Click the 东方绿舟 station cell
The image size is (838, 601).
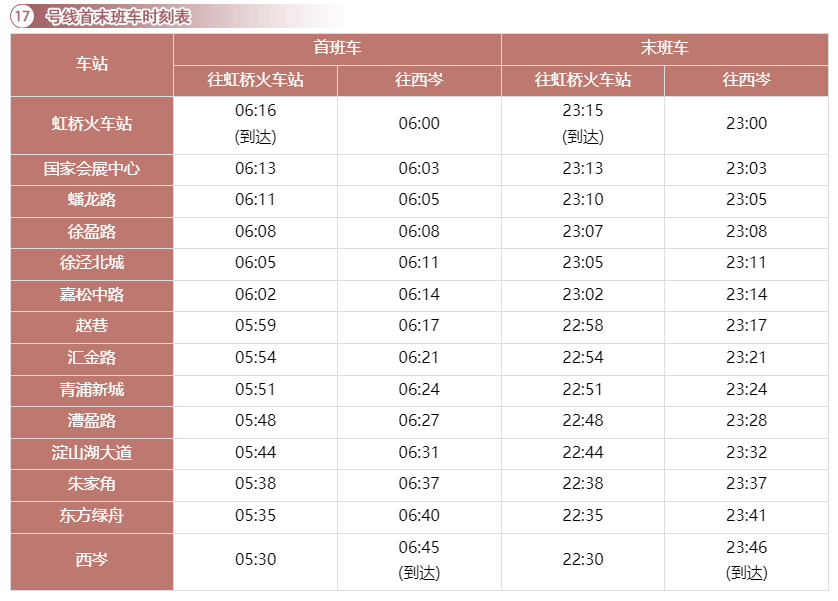[92, 516]
